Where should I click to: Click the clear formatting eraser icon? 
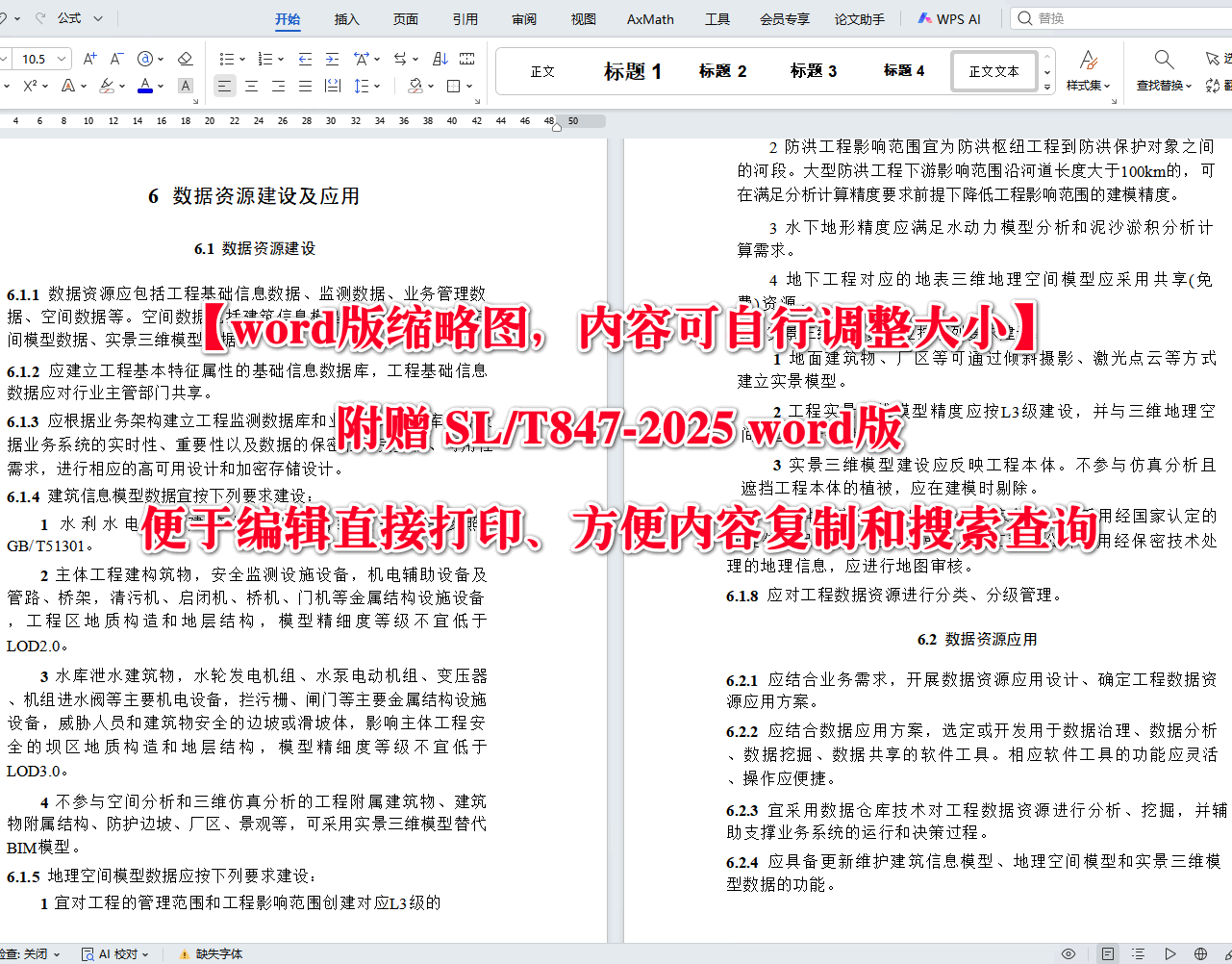coord(184,58)
